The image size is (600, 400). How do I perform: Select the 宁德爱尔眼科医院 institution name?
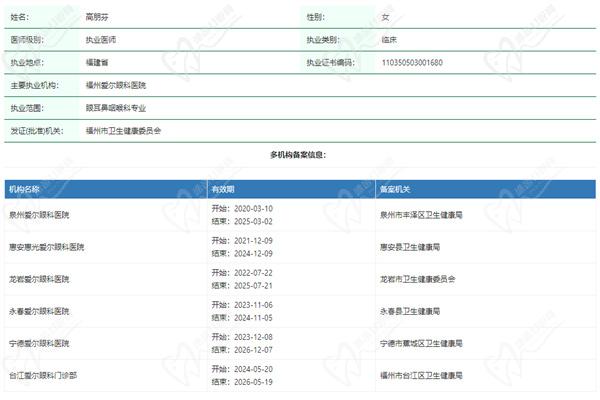(x=41, y=343)
